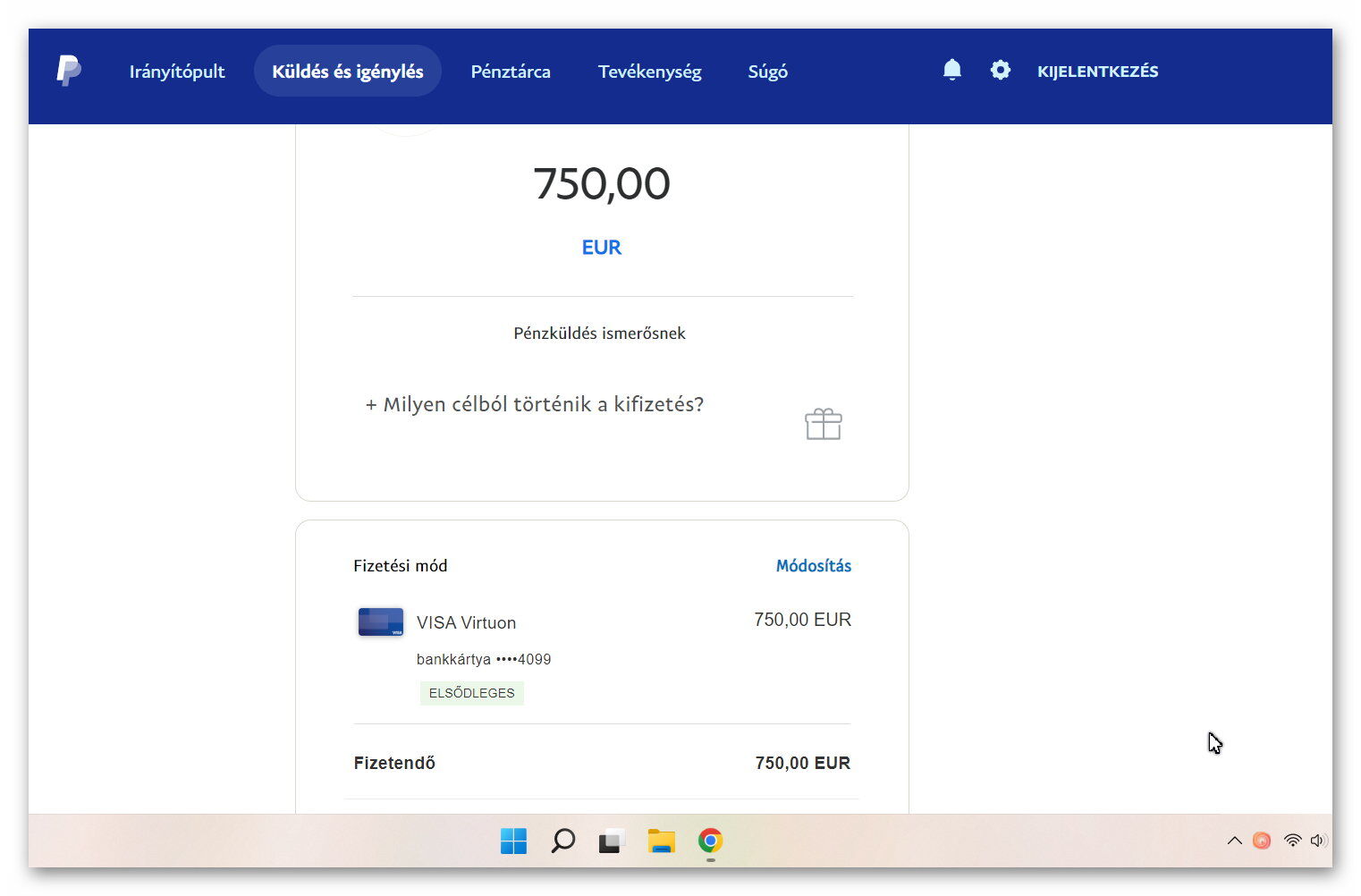Click Pénzküldés ismerősnek payment type text
This screenshot has height=896, width=1361.
click(599, 334)
